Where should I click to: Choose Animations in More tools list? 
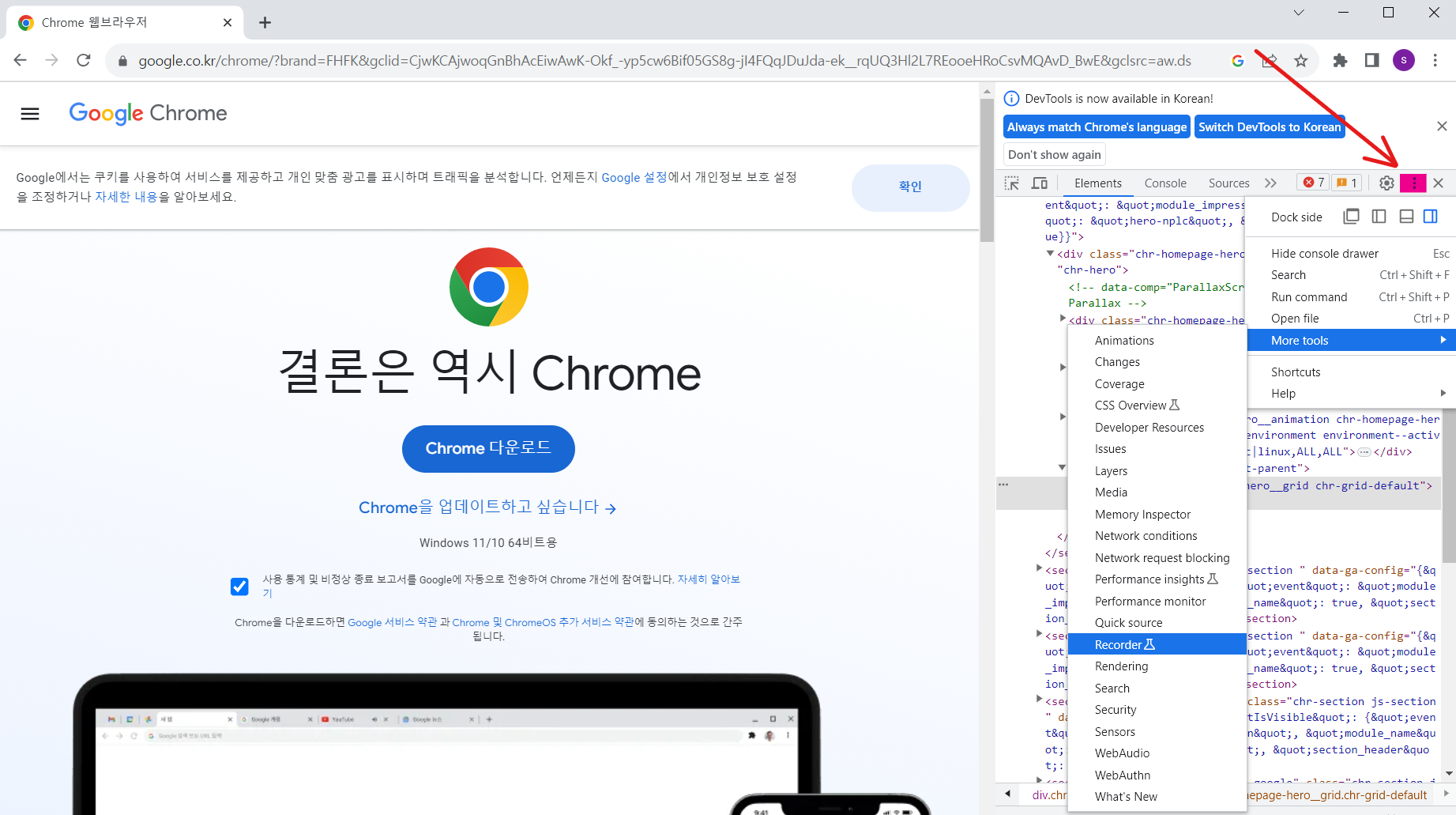click(x=1157, y=340)
